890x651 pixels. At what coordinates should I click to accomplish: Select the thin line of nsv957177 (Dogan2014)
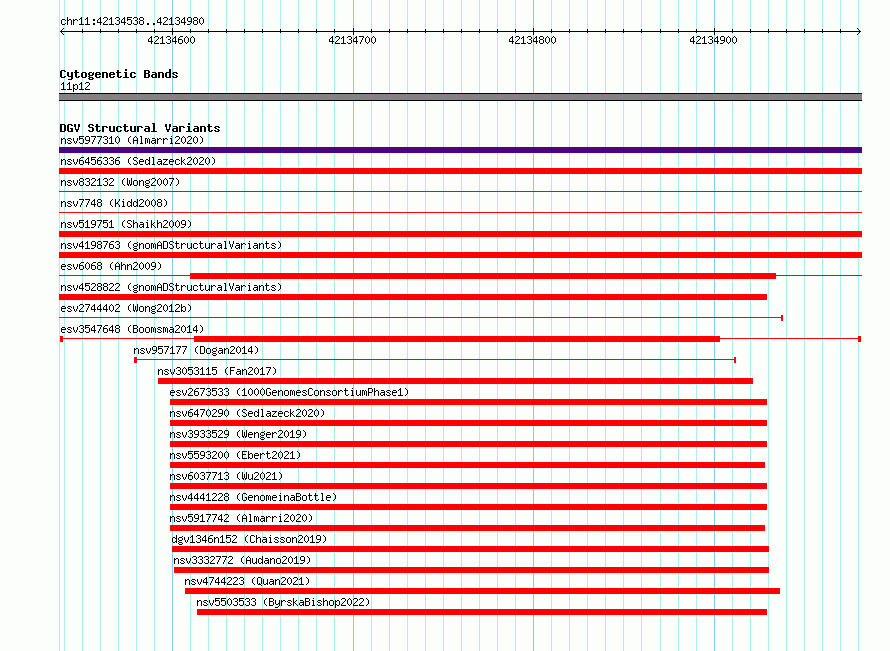pyautogui.click(x=435, y=360)
